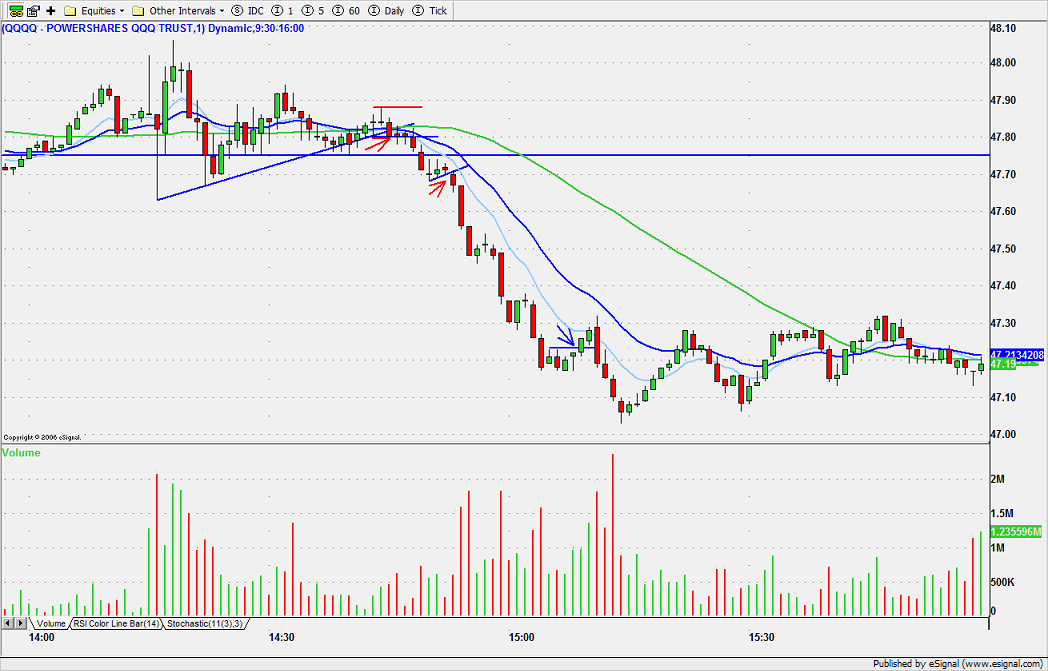Open the RSI Color Line Bar(14) tab
This screenshot has width=1048, height=671.
(116, 624)
